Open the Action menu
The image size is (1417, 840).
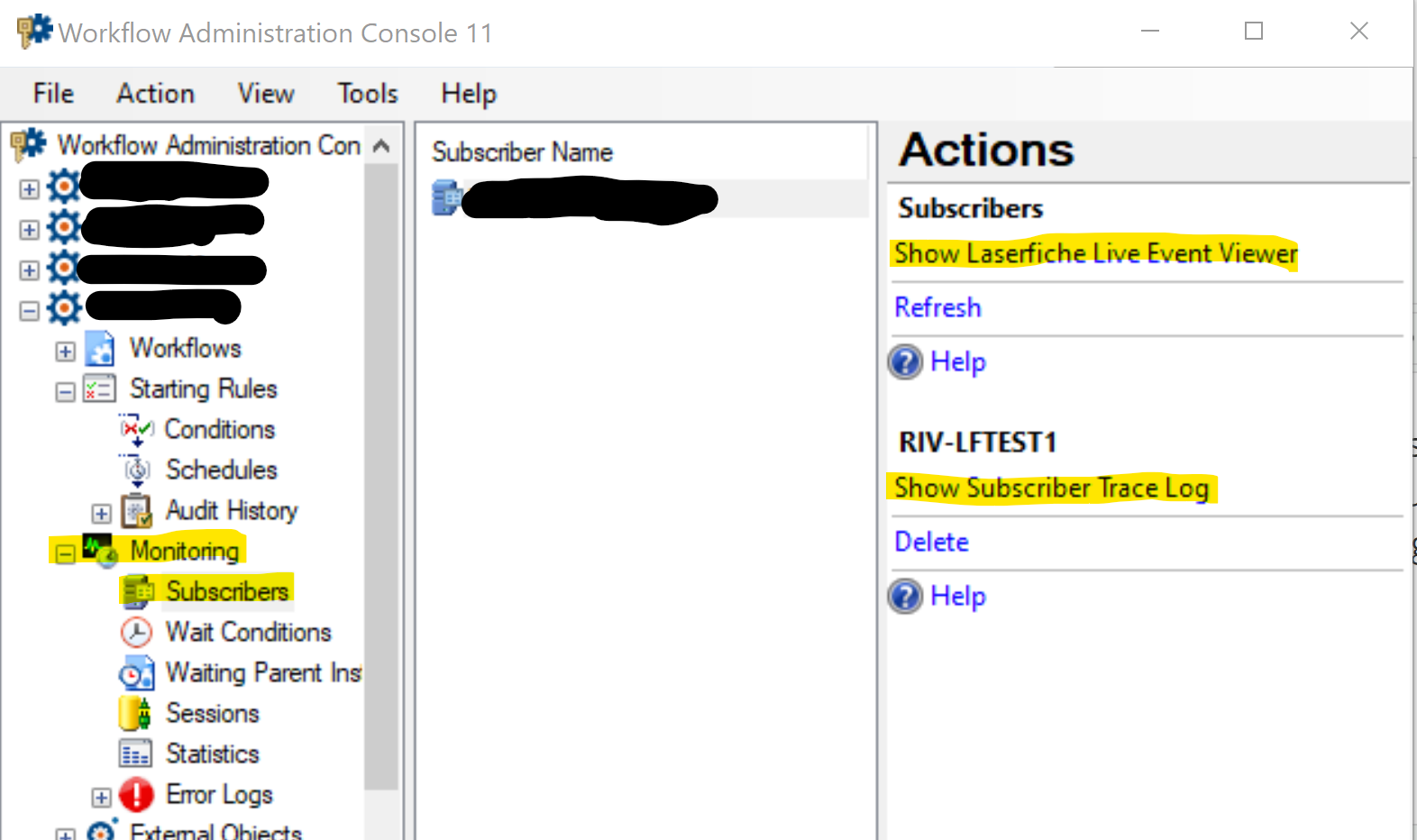click(155, 94)
